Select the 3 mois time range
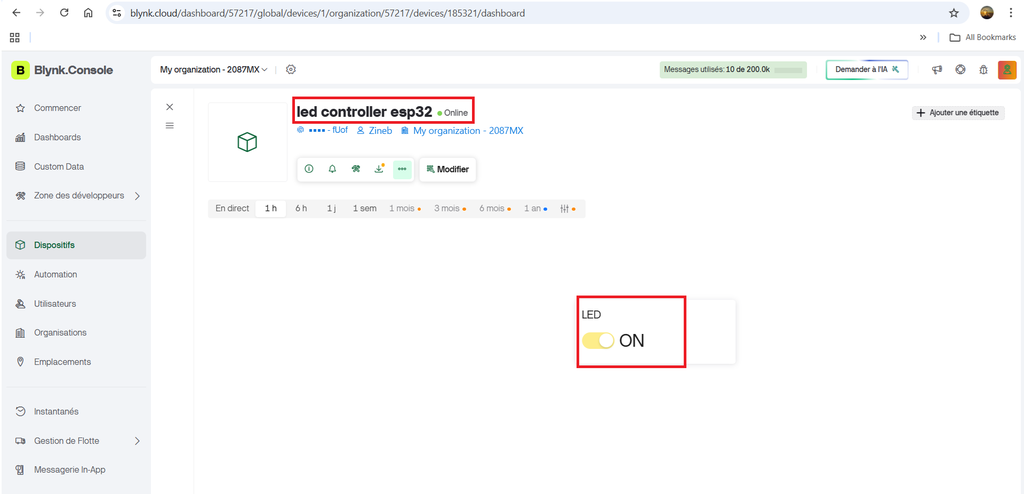 point(450,208)
